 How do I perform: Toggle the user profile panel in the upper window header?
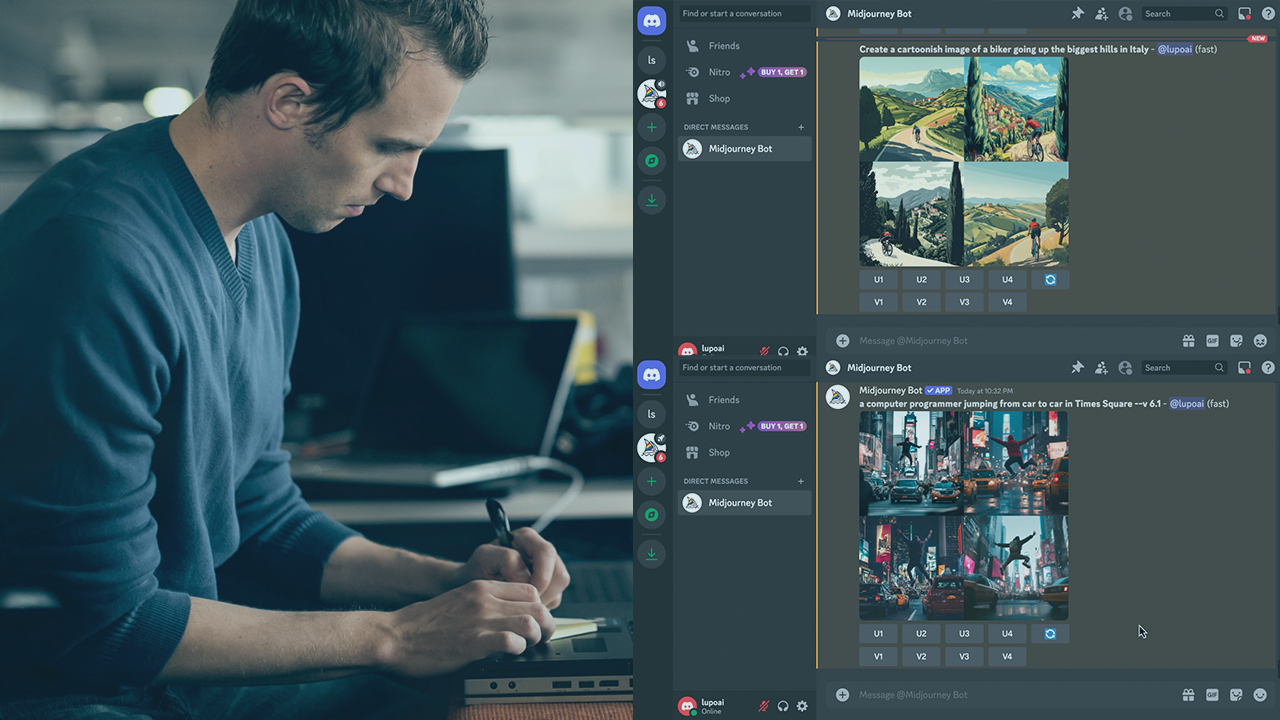coord(1125,14)
